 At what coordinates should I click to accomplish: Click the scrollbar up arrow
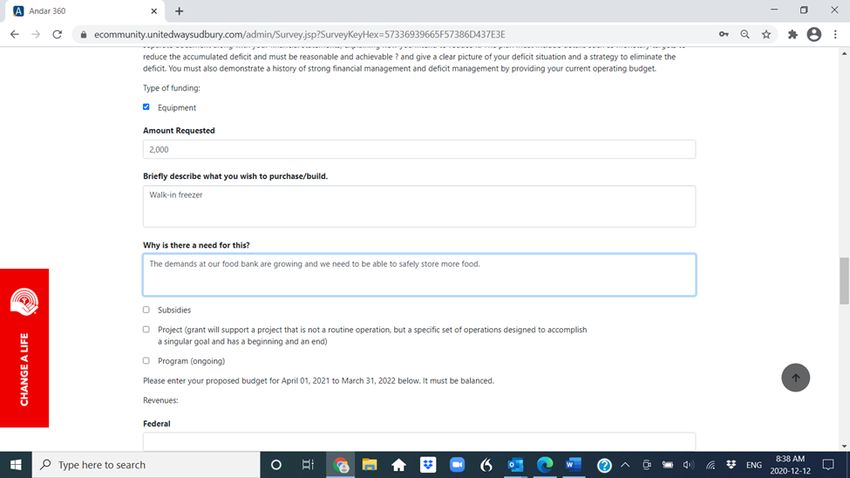(x=844, y=53)
